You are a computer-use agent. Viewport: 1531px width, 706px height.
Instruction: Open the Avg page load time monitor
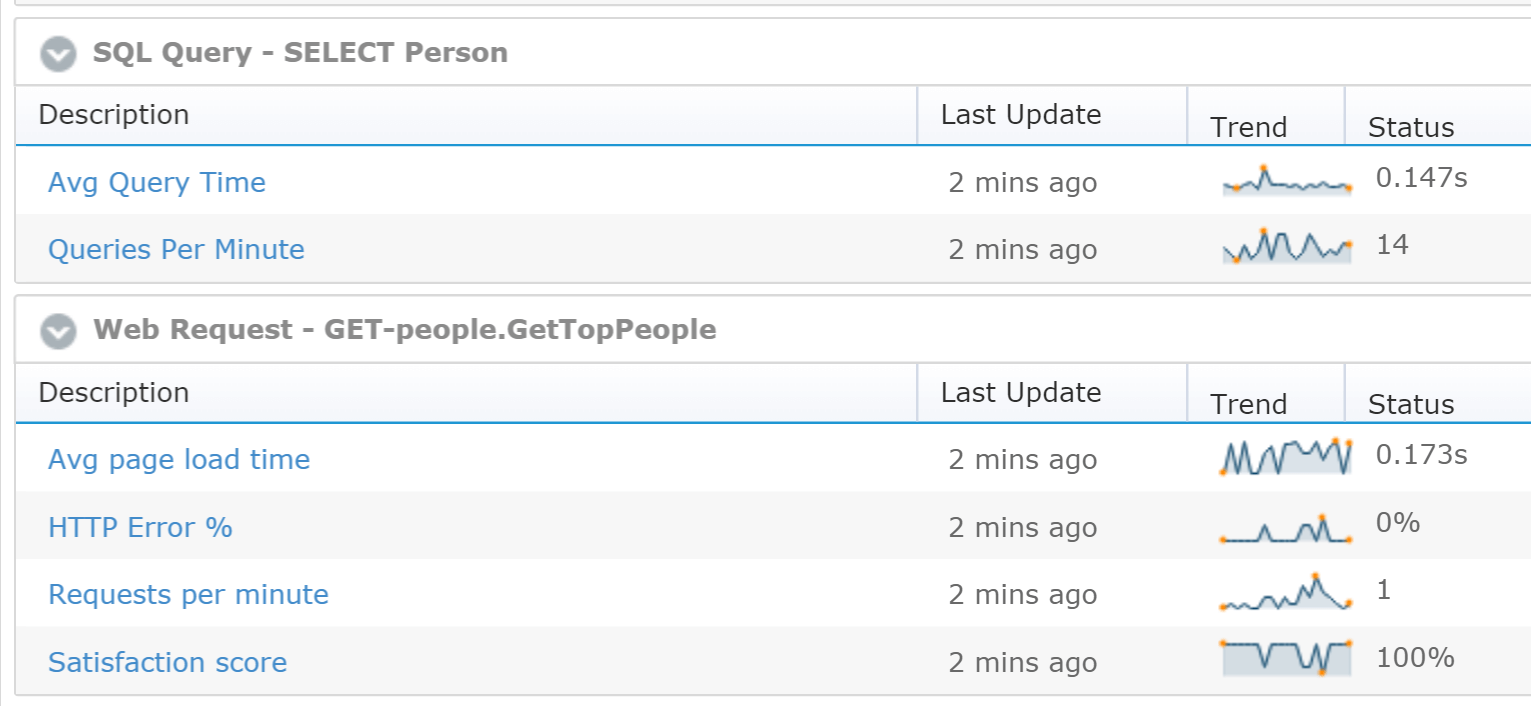179,459
